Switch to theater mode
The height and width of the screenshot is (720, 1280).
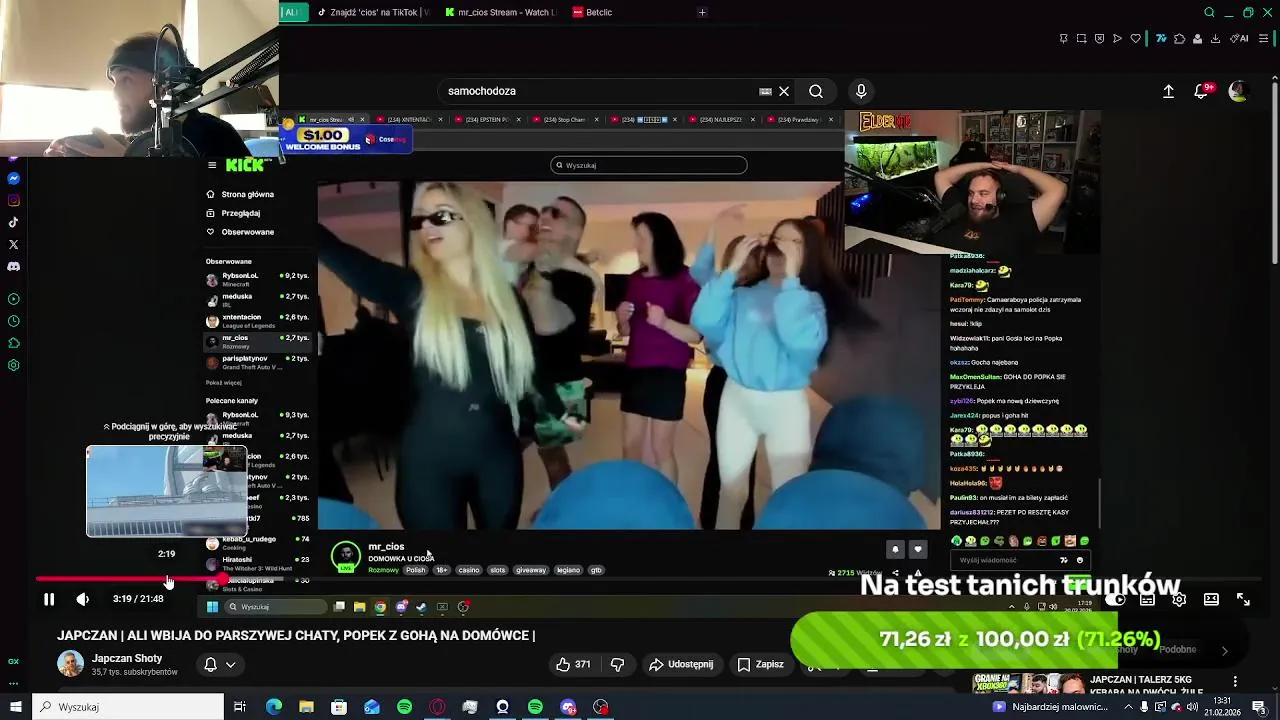[x=1211, y=599]
